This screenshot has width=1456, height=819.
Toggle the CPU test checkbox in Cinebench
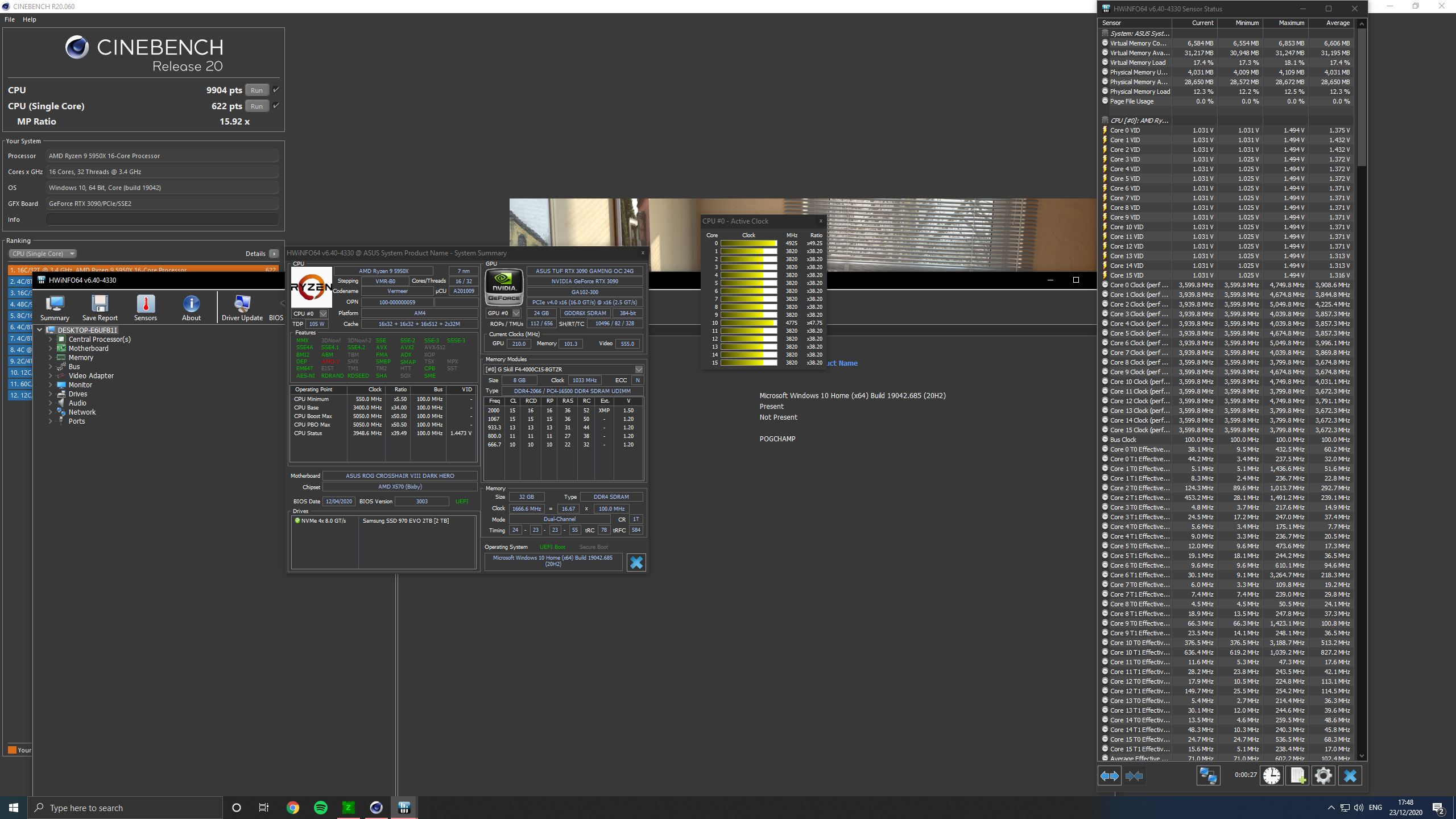[x=276, y=90]
